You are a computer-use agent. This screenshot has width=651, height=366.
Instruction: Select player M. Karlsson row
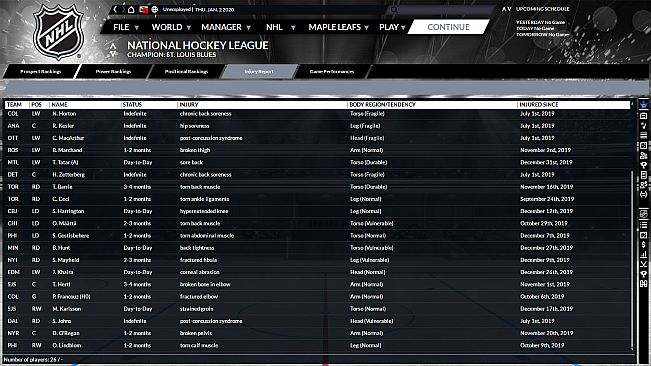click(318, 309)
